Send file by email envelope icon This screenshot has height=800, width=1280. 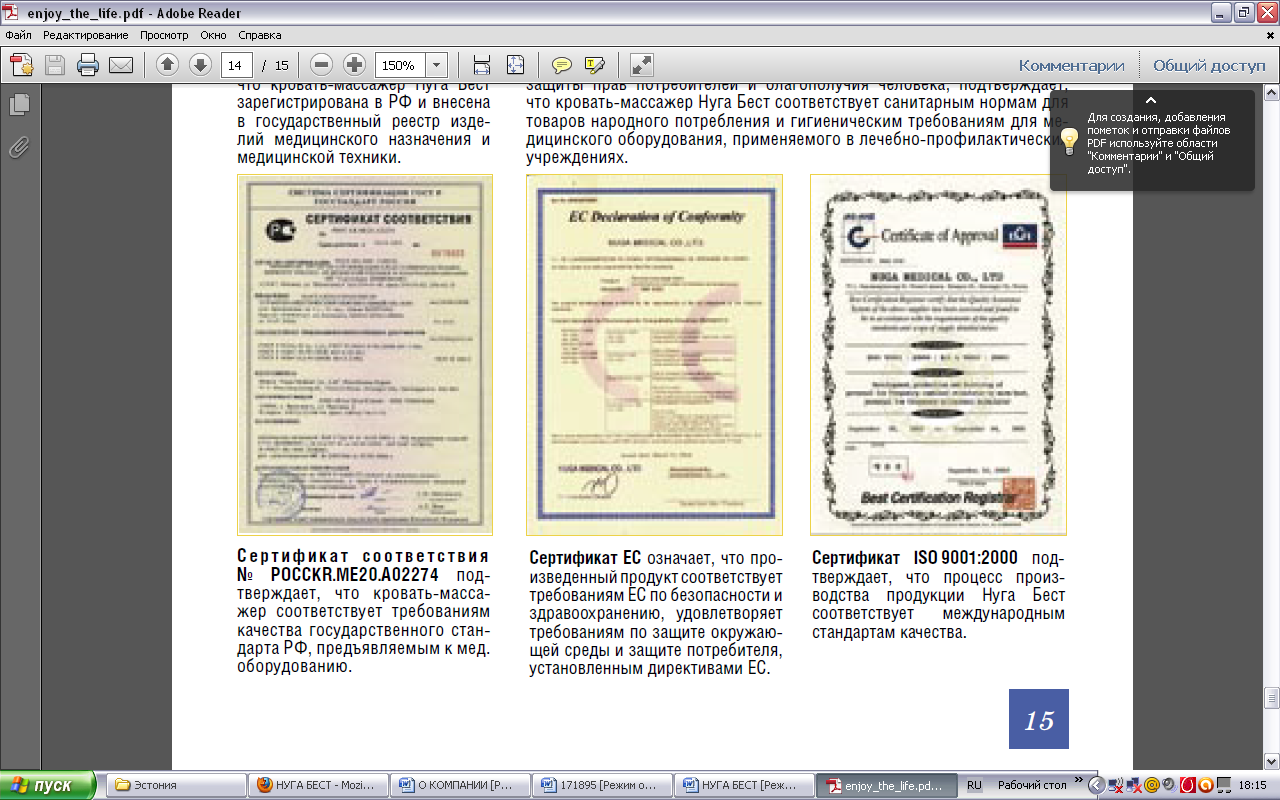[x=121, y=66]
